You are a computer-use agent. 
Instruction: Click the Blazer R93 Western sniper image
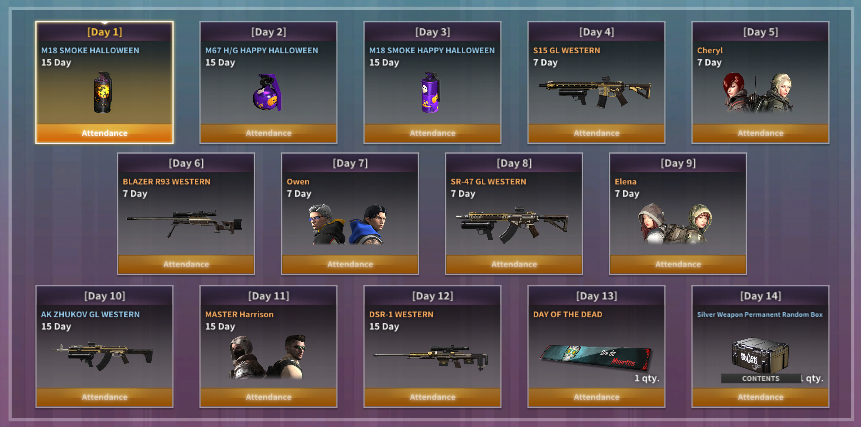[x=185, y=223]
